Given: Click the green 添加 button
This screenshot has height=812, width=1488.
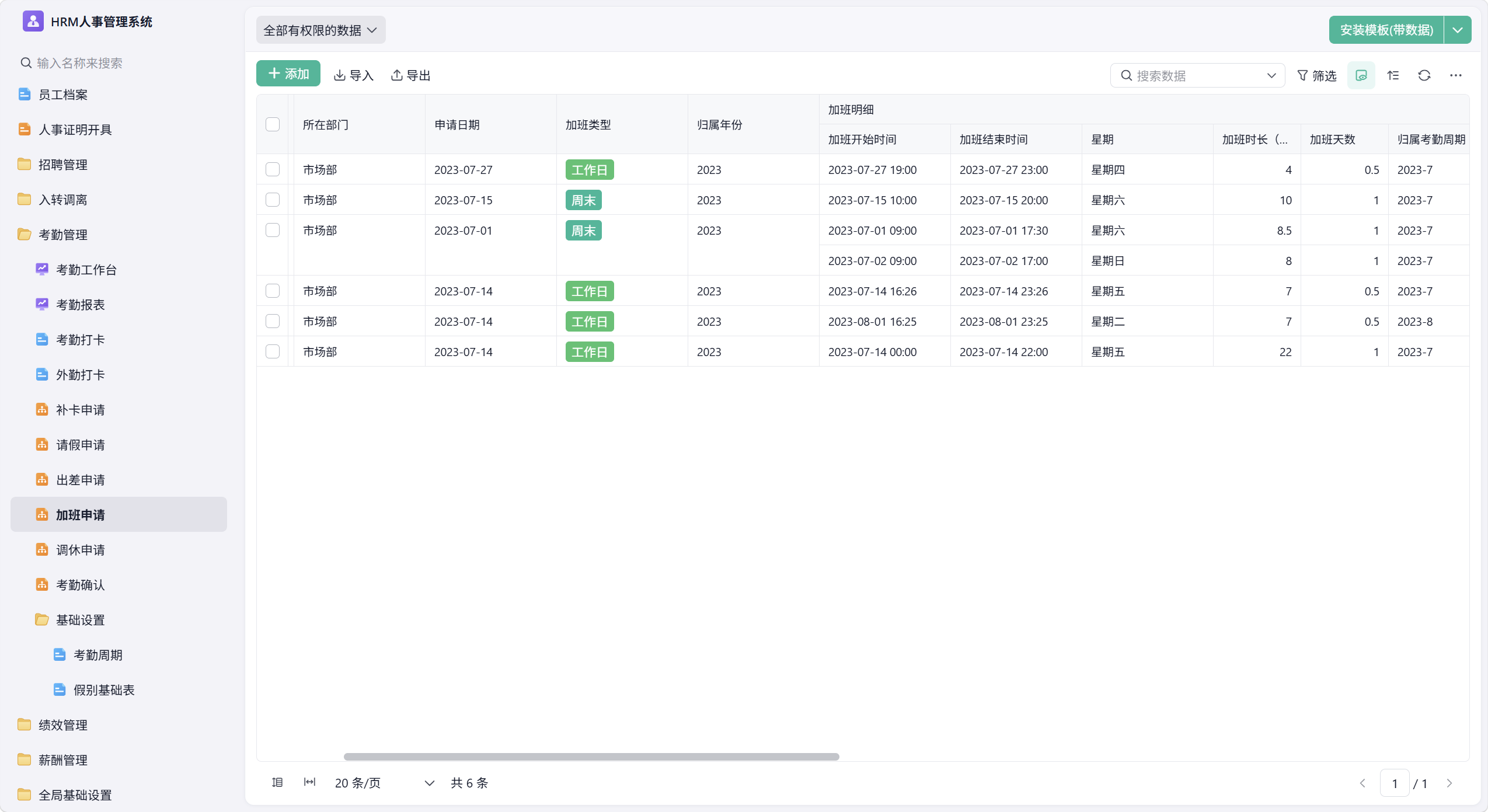Looking at the screenshot, I should (x=288, y=74).
